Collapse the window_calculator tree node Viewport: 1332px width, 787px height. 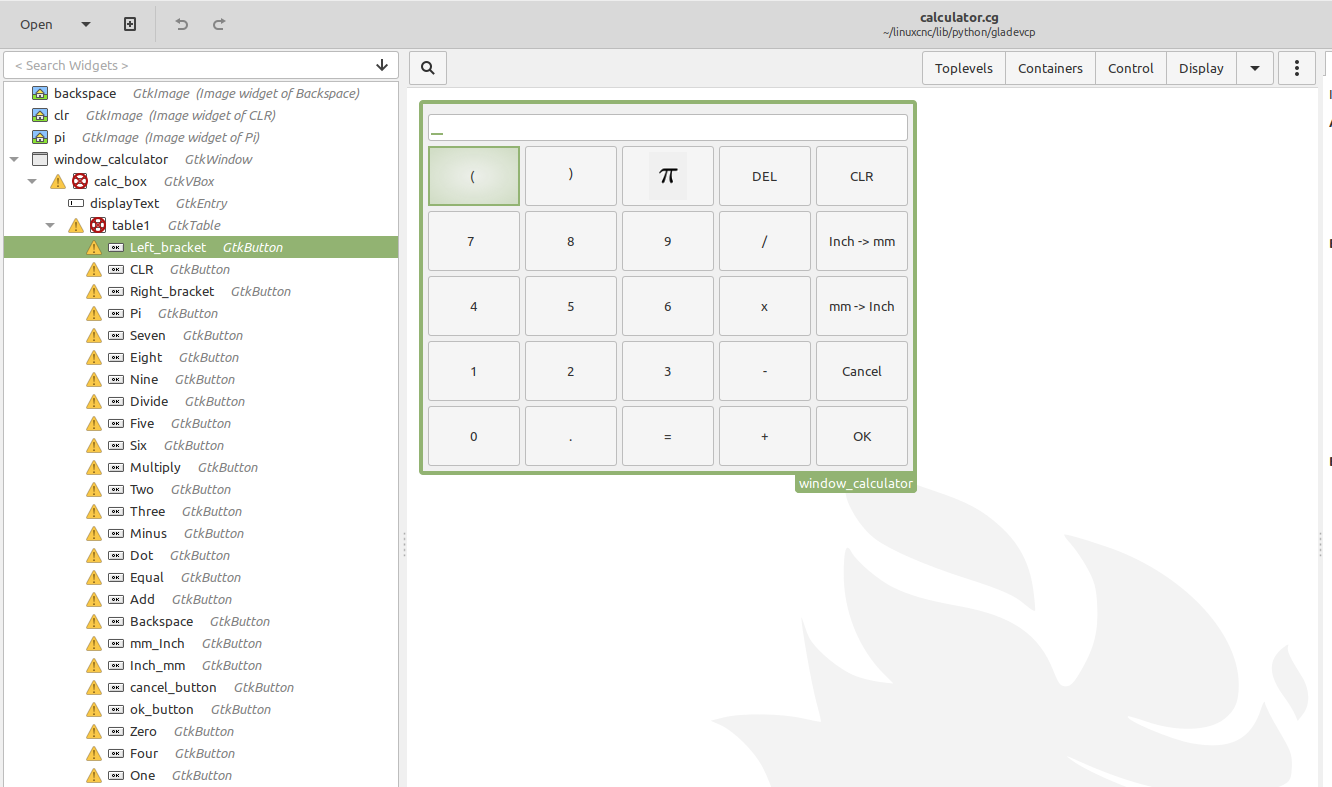14,159
